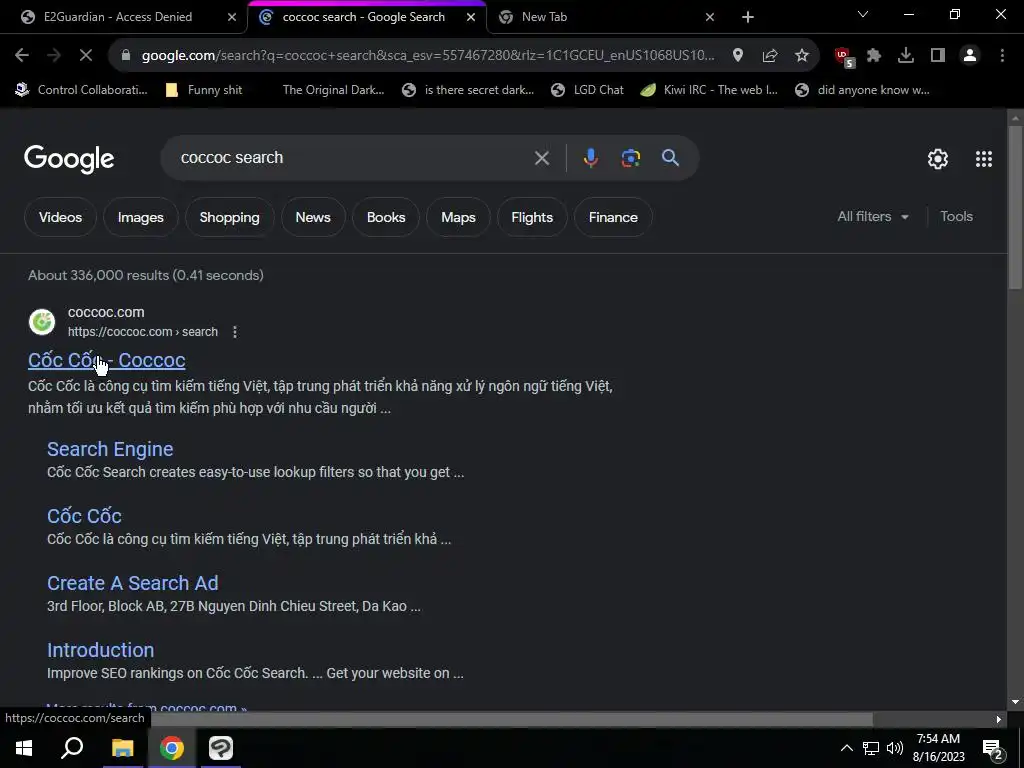Viewport: 1024px width, 768px height.
Task: Filter results by Flights
Action: [x=532, y=217]
